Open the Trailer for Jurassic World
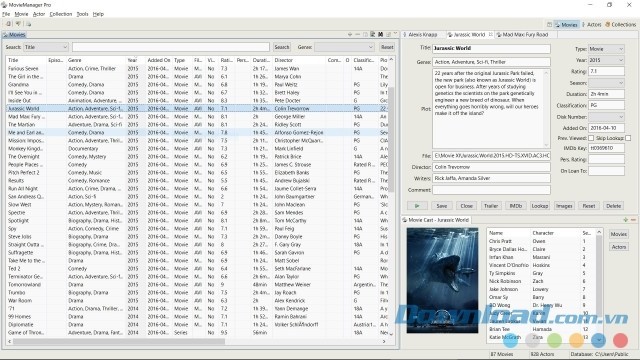This screenshot has height=360, width=640. click(x=491, y=206)
